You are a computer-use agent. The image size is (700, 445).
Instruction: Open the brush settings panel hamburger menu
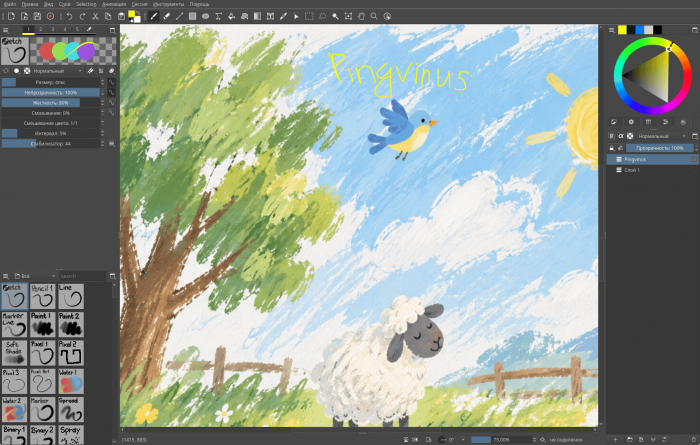pyautogui.click(x=5, y=30)
